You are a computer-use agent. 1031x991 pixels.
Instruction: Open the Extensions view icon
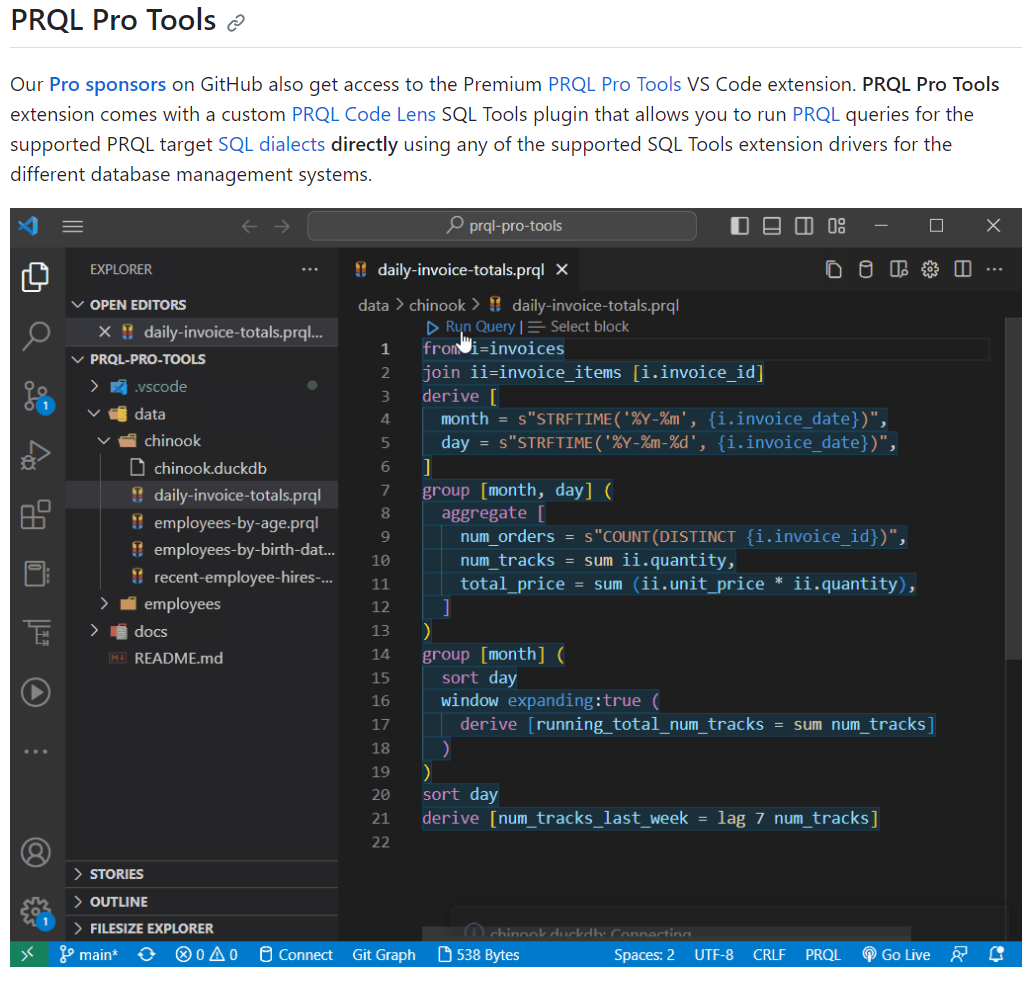(36, 514)
